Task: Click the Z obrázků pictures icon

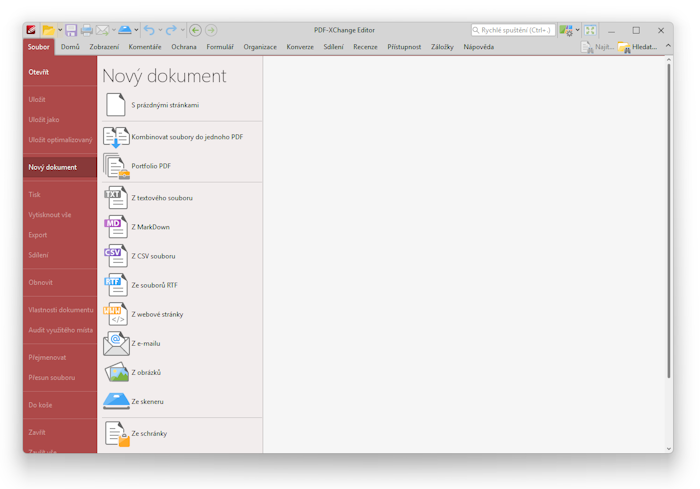Action: click(x=116, y=372)
